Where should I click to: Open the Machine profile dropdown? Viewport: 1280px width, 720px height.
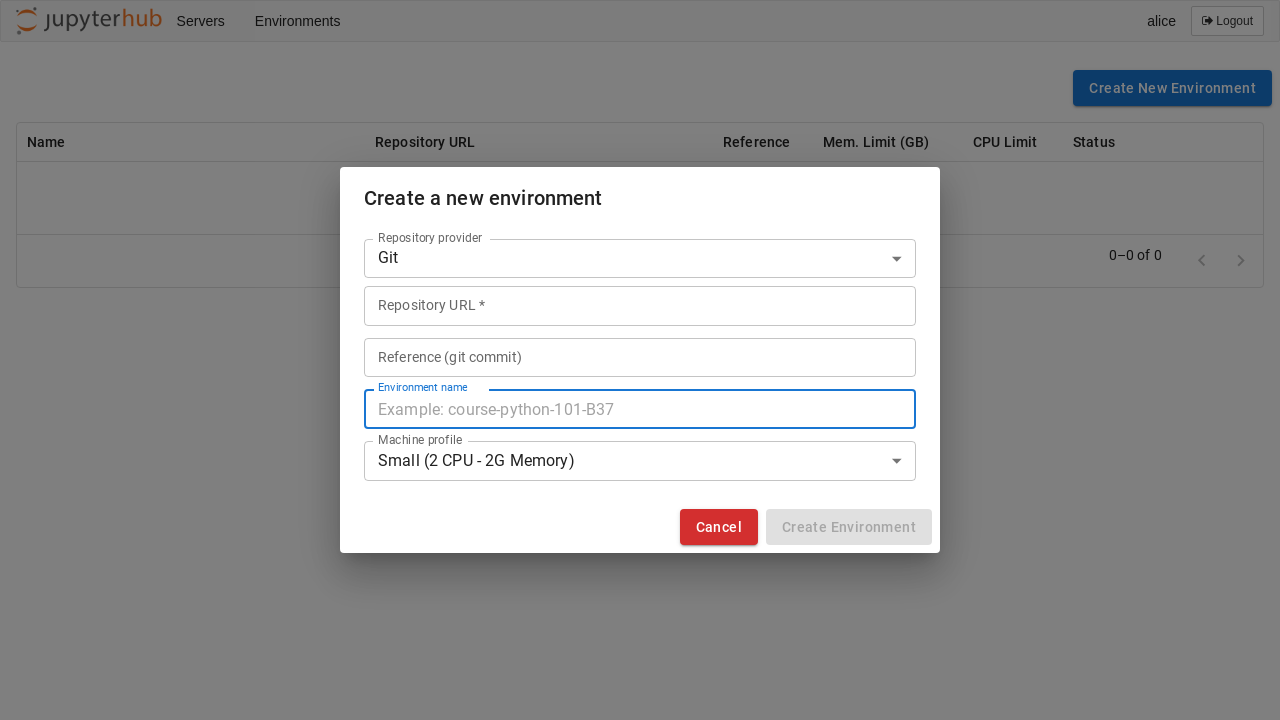point(640,461)
